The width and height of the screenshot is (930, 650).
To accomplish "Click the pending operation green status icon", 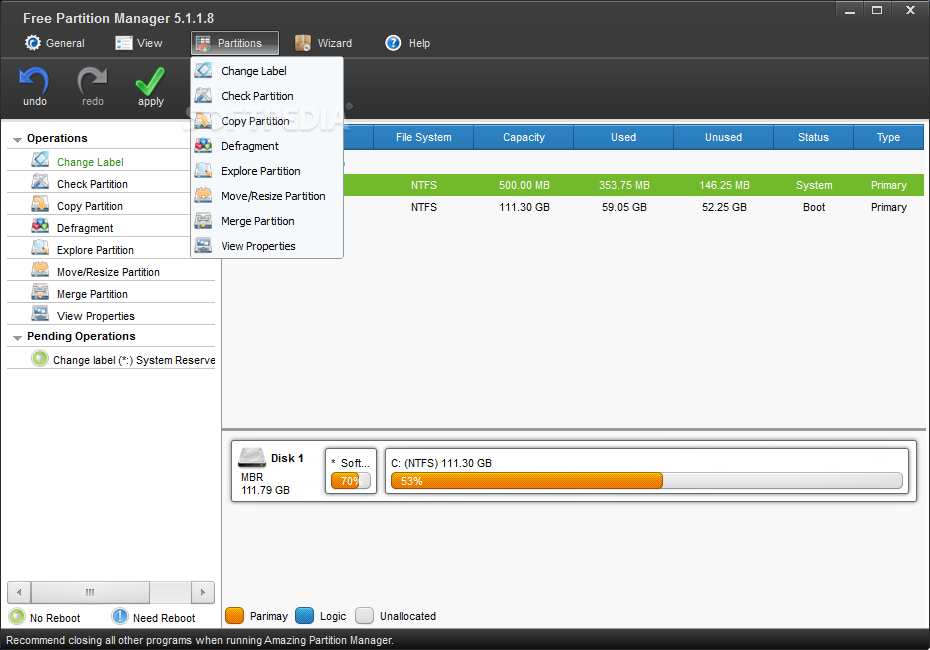I will tap(40, 359).
